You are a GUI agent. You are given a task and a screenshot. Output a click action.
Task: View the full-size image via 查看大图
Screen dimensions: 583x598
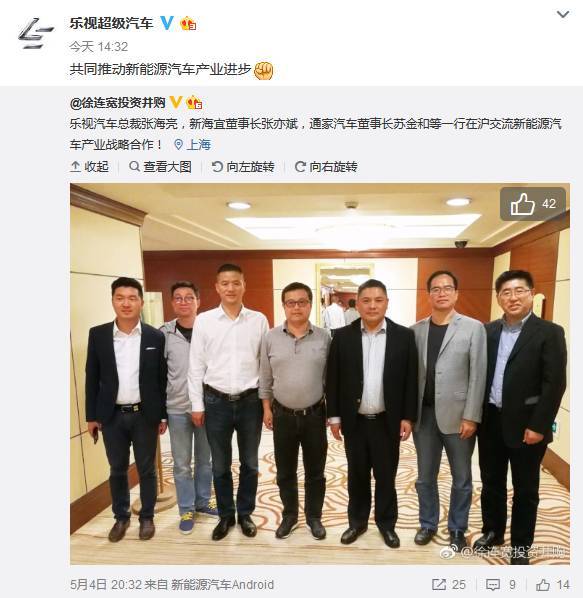tap(160, 167)
